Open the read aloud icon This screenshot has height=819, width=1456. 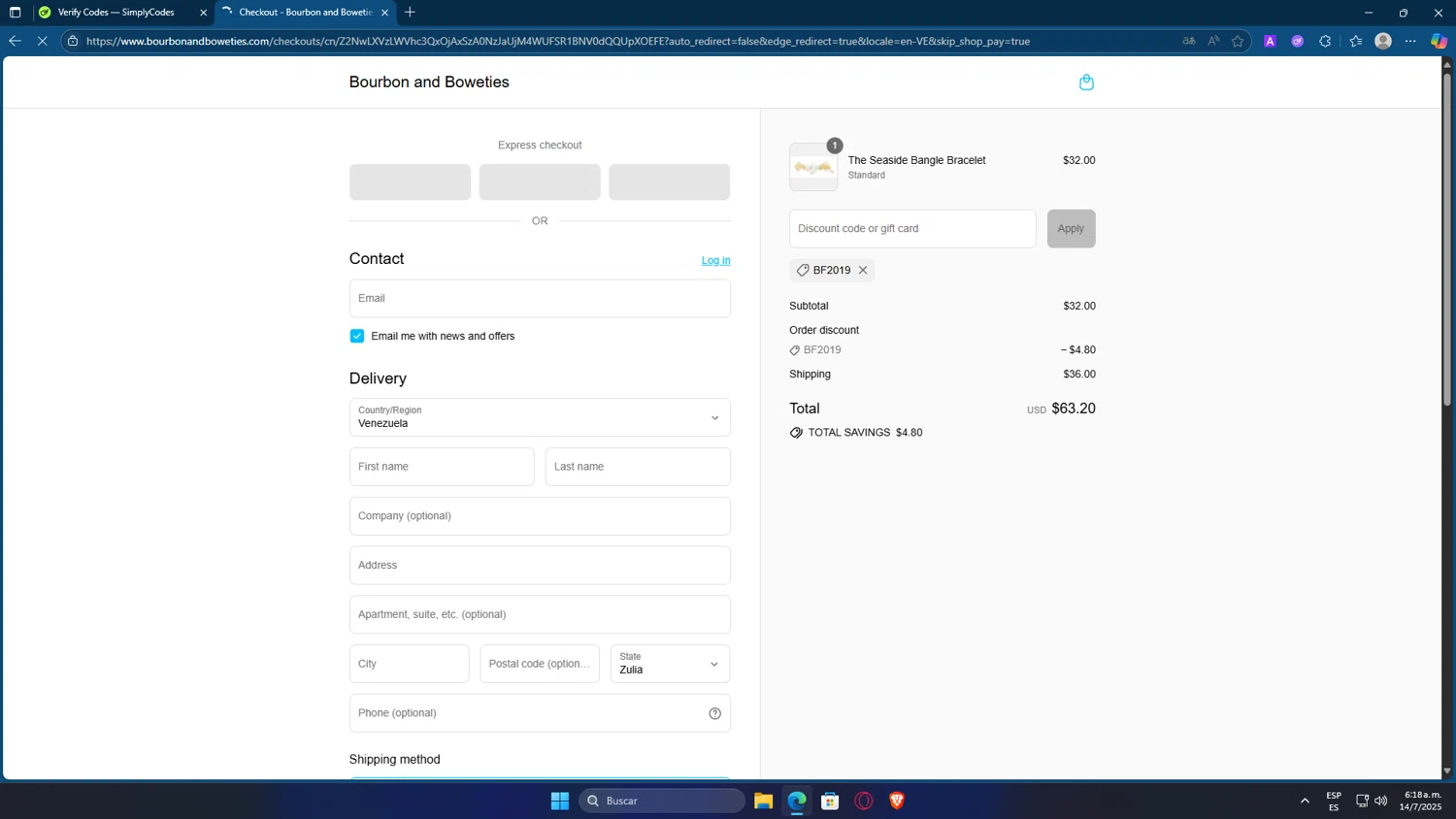pyautogui.click(x=1213, y=41)
